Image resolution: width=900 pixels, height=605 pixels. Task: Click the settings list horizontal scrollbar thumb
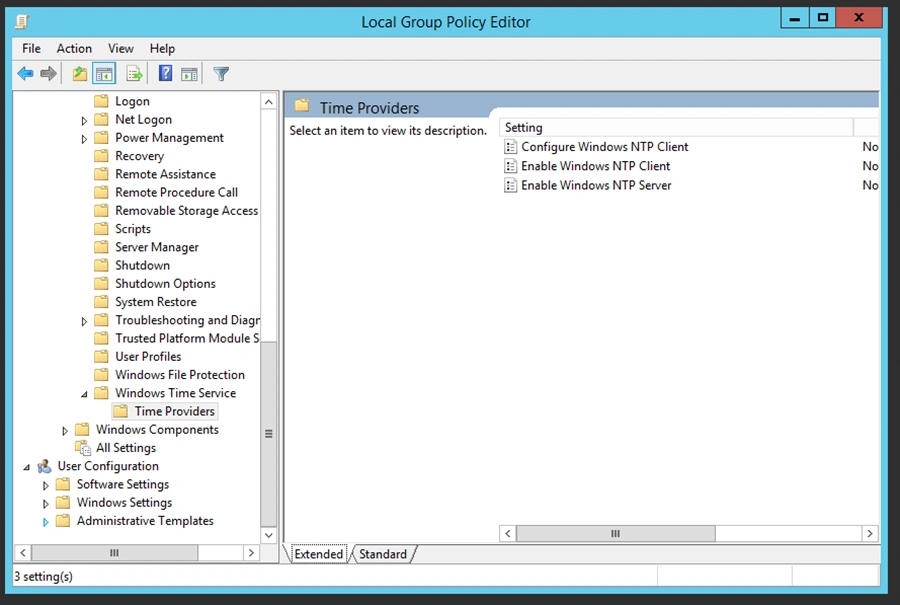click(x=615, y=533)
